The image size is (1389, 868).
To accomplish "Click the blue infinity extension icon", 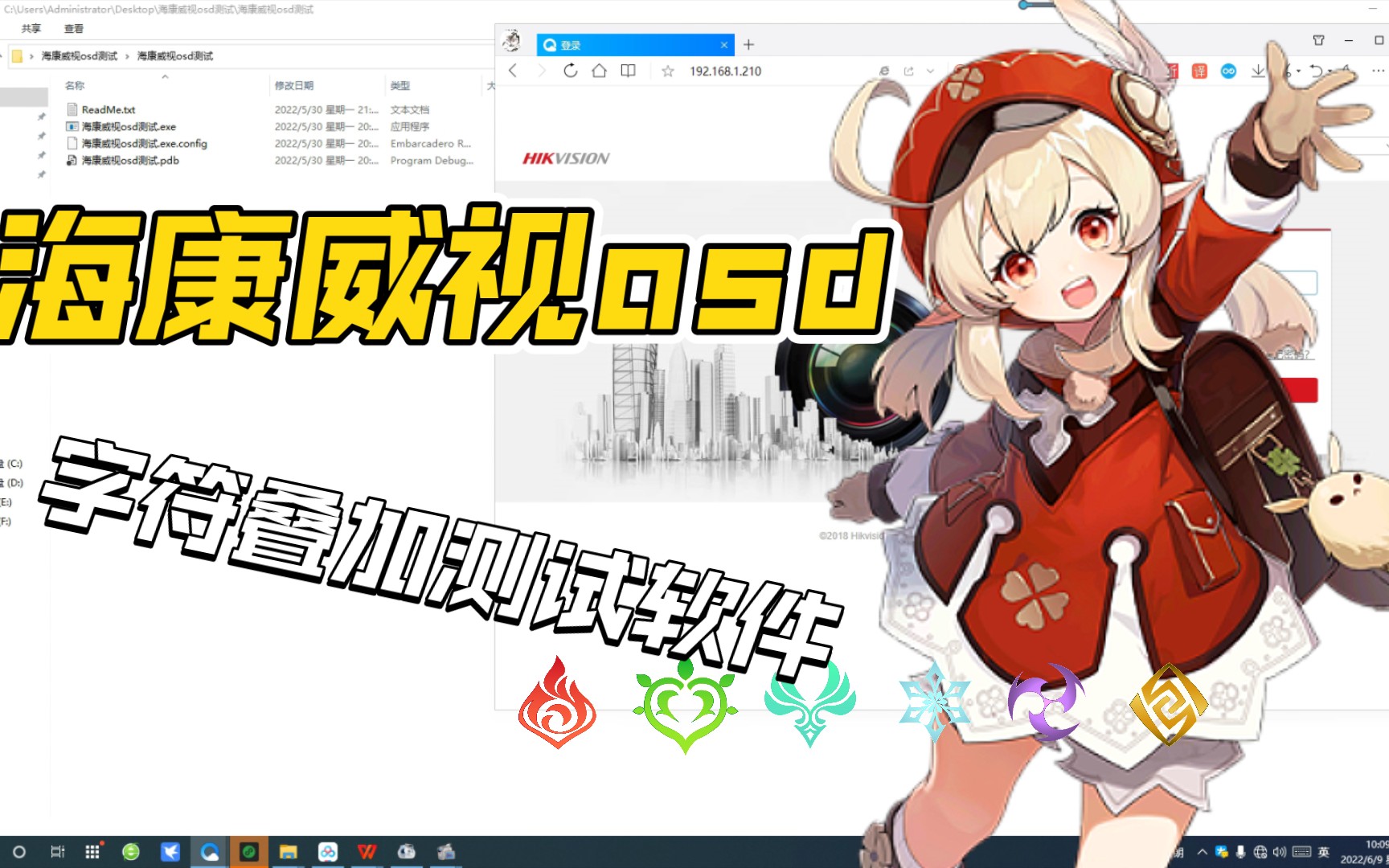I will [1228, 71].
